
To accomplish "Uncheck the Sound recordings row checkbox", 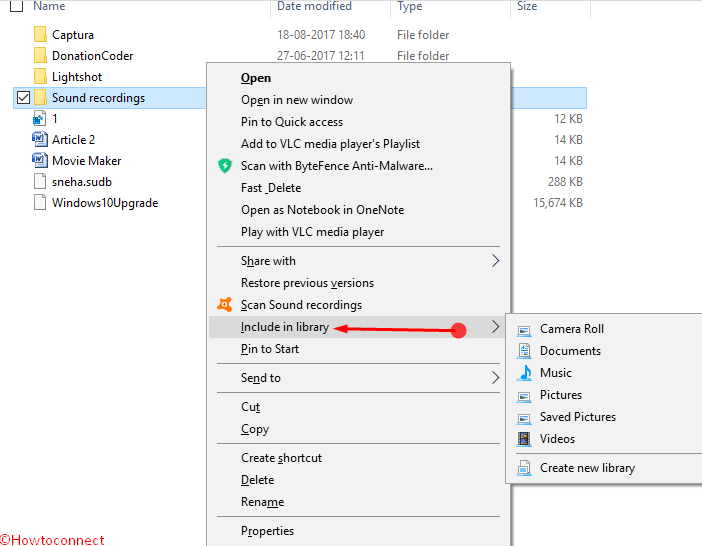I will point(23,98).
